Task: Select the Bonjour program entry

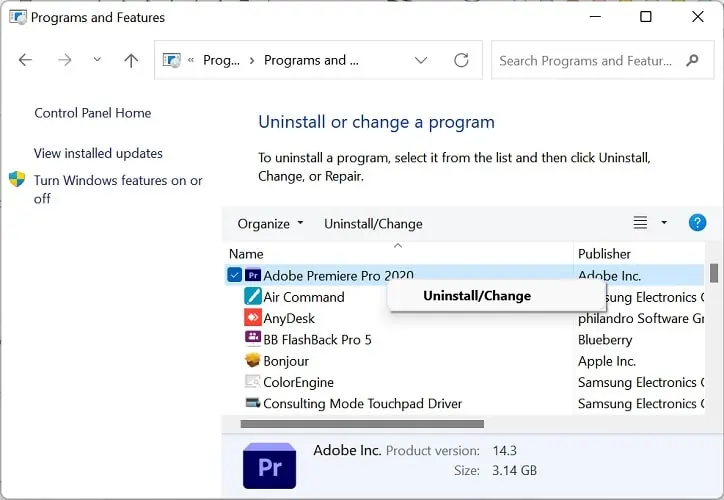Action: 286,361
